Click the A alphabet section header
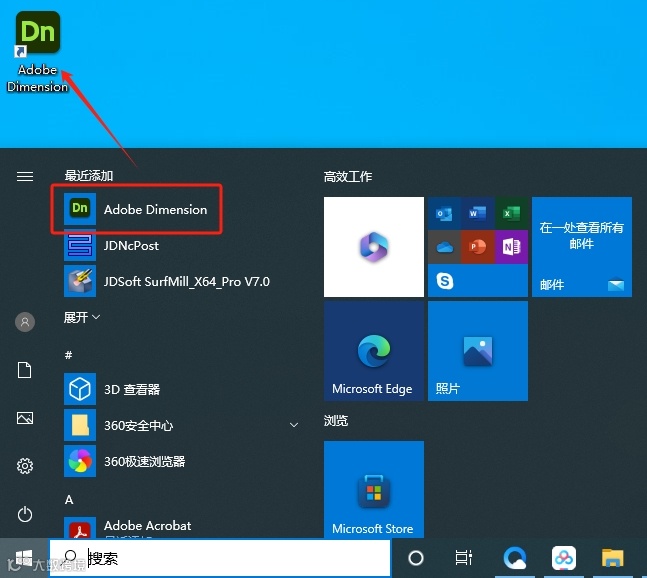The width and height of the screenshot is (647, 578). 69,500
